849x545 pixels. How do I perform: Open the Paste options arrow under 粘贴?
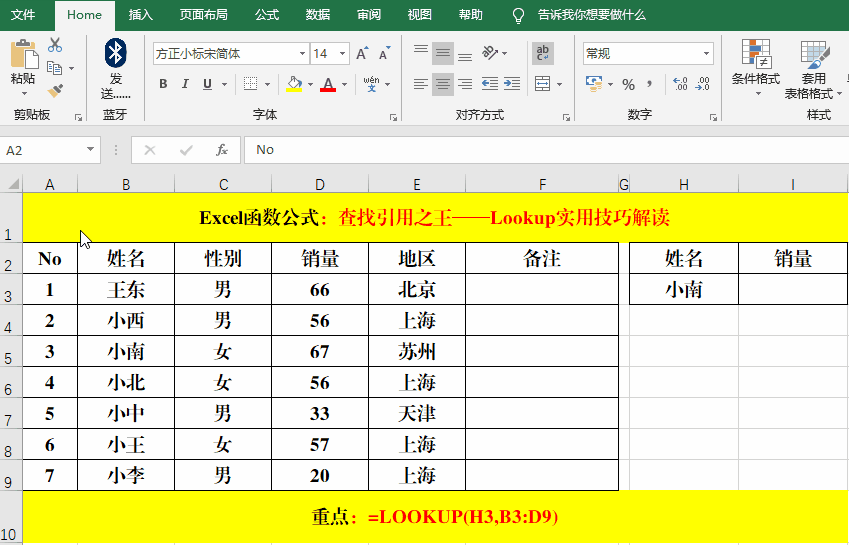coord(23,94)
